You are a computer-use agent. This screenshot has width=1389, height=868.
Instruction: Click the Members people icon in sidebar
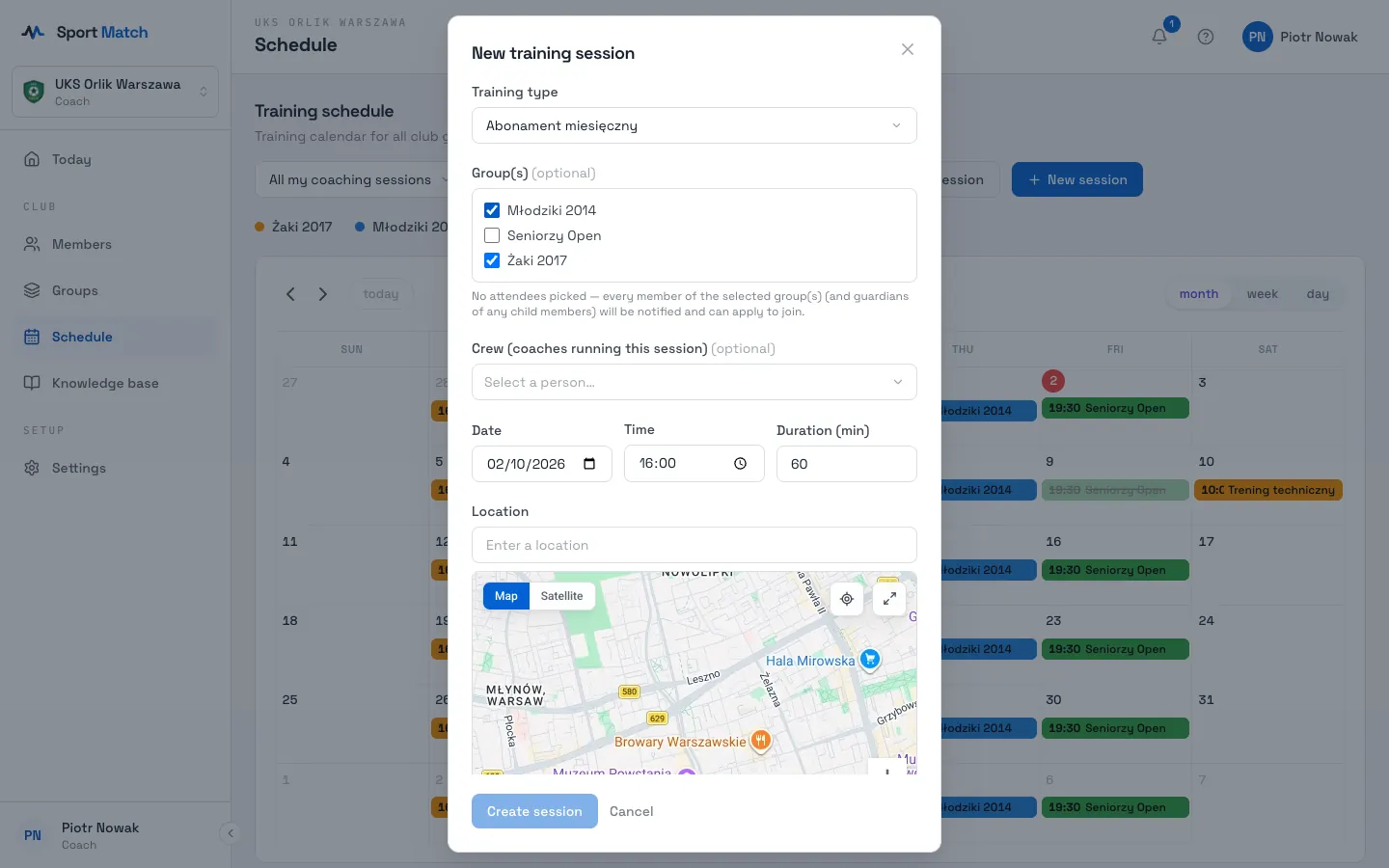(32, 244)
